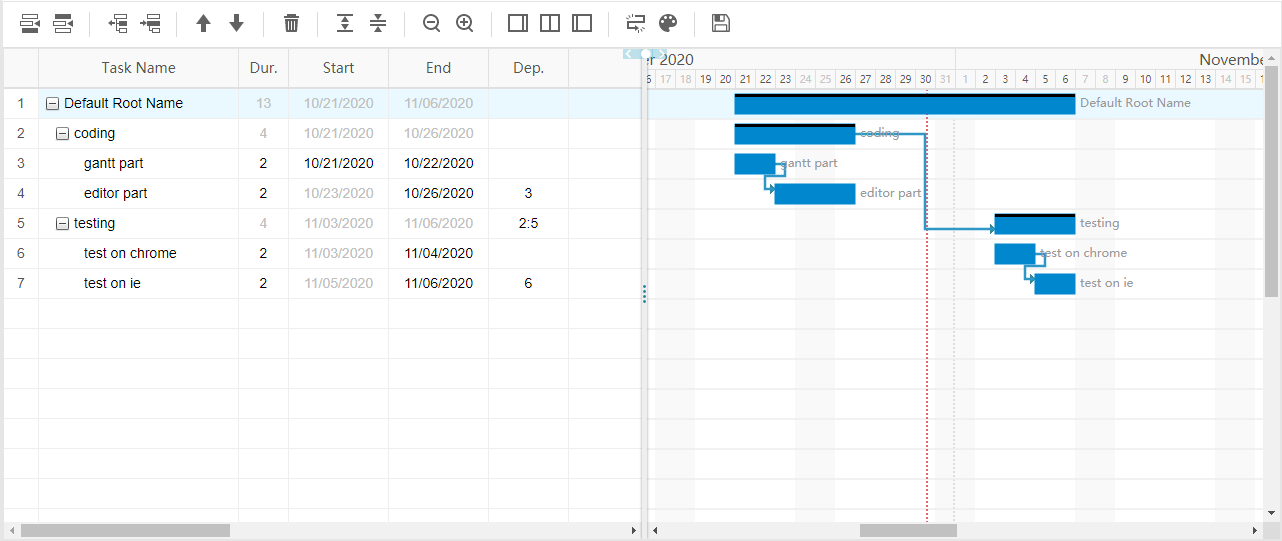This screenshot has height=541, width=1282.
Task: Show only the task grid panel layout
Action: coord(517,23)
